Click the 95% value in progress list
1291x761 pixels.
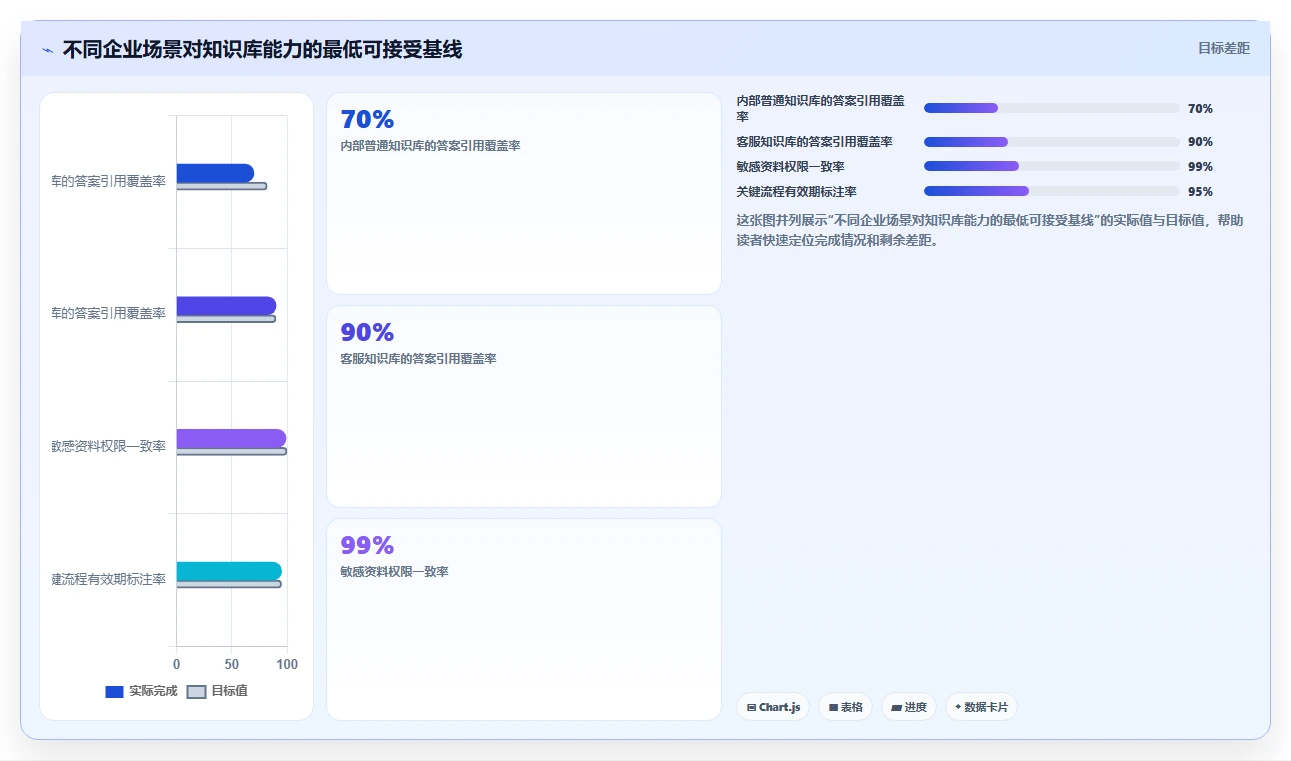[x=1200, y=192]
